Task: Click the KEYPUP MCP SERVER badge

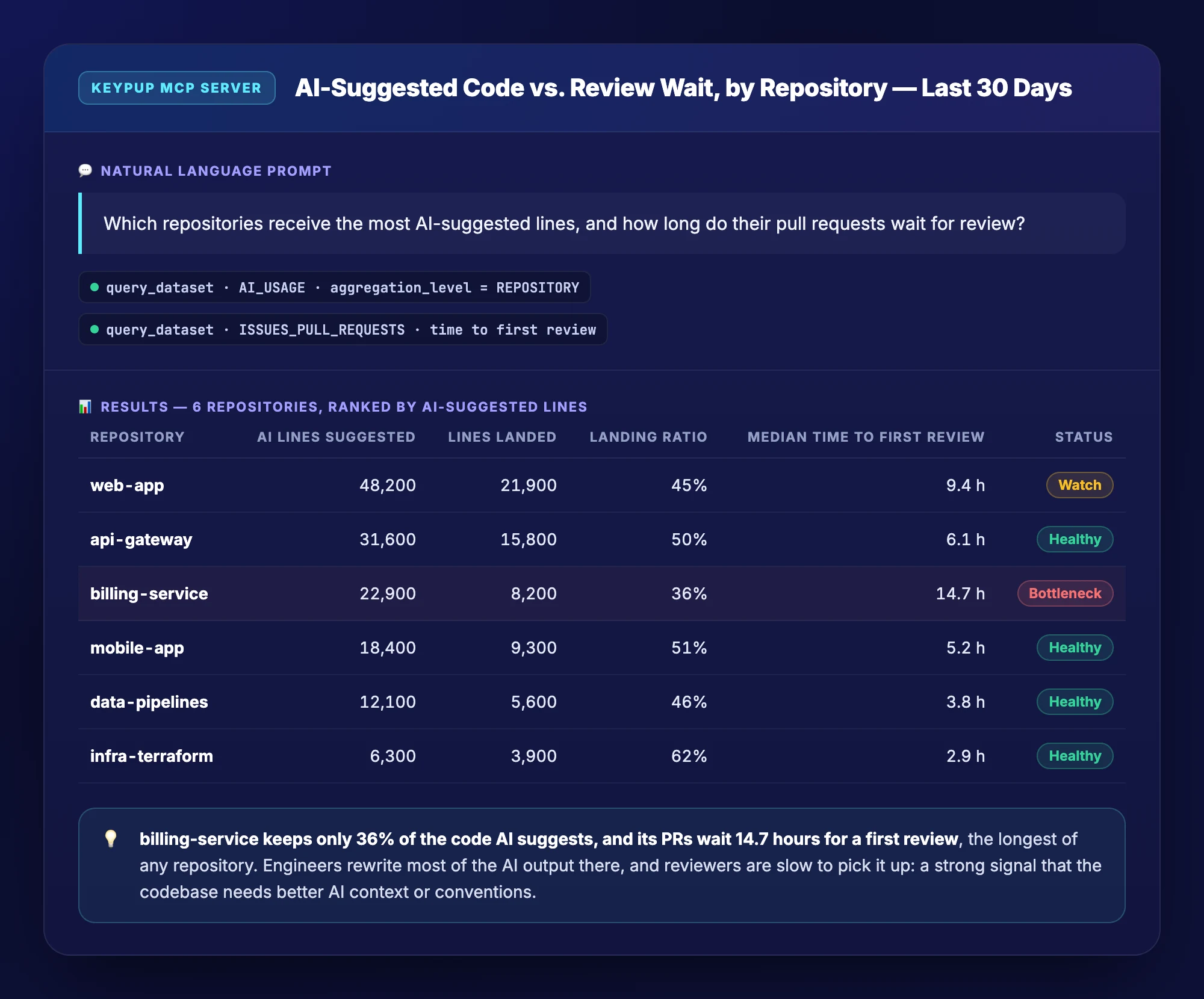Action: 177,88
